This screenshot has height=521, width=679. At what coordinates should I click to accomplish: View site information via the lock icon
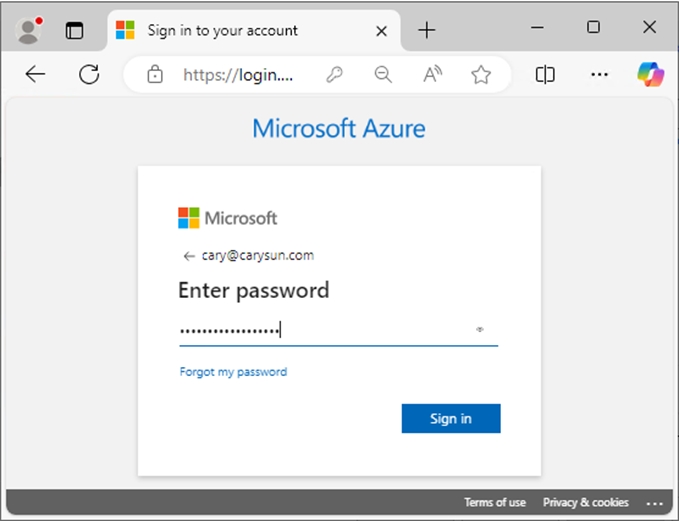coord(155,74)
